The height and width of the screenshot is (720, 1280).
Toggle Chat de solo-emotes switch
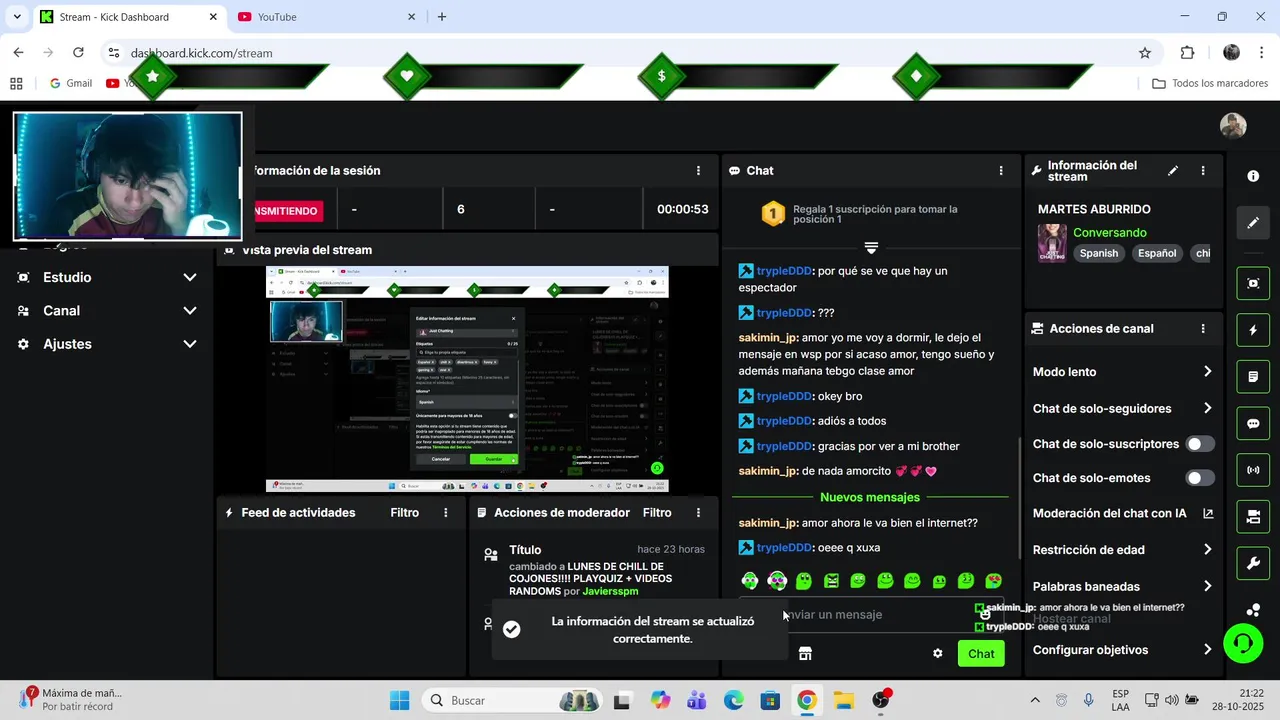click(x=1200, y=478)
